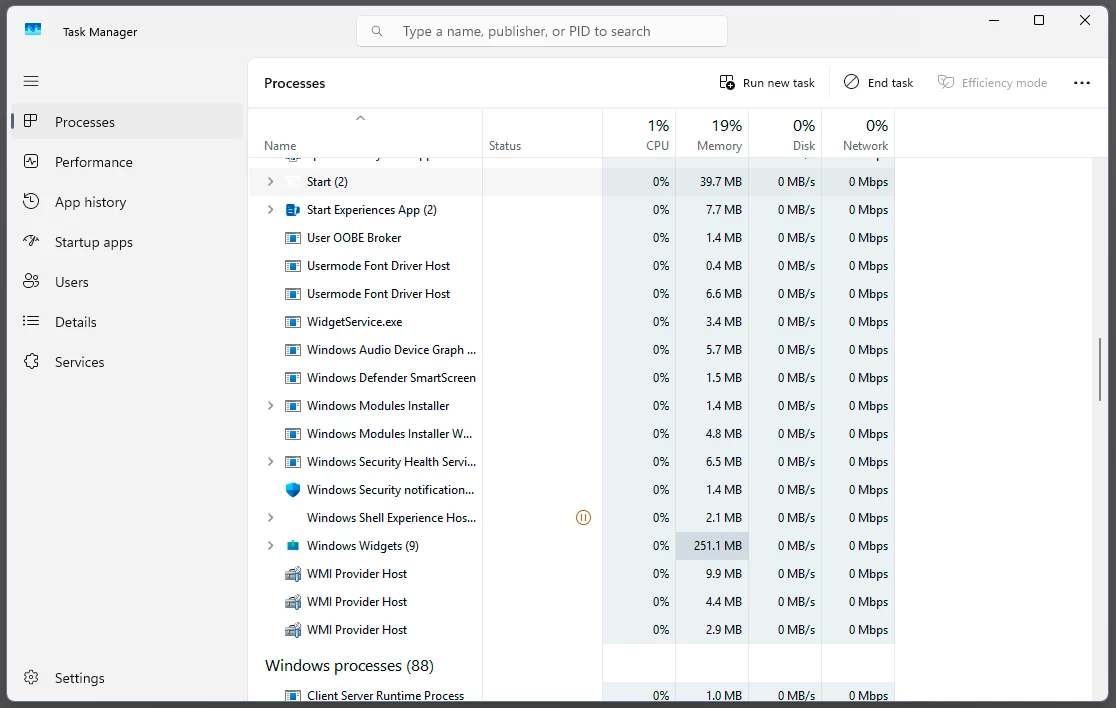Focus the name, publisher, or PID search box
Image resolution: width=1116 pixels, height=708 pixels.
[542, 31]
